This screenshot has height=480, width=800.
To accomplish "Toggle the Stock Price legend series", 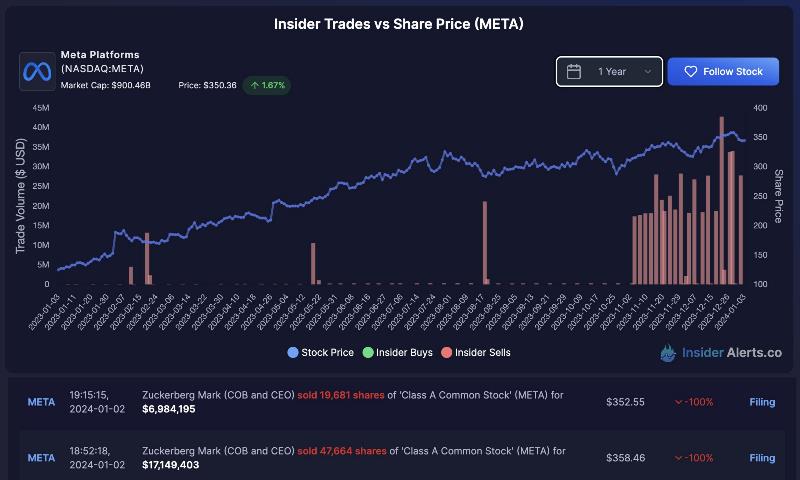I will coord(320,353).
